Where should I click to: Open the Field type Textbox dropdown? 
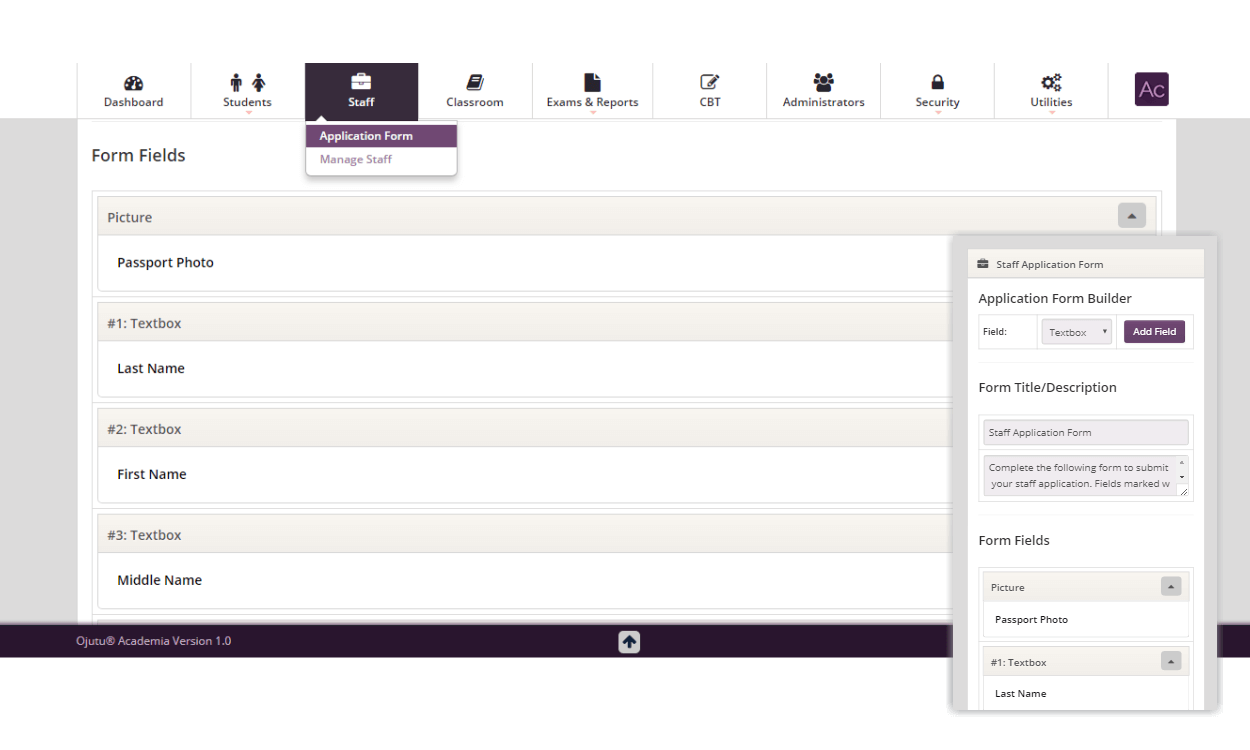coord(1077,332)
